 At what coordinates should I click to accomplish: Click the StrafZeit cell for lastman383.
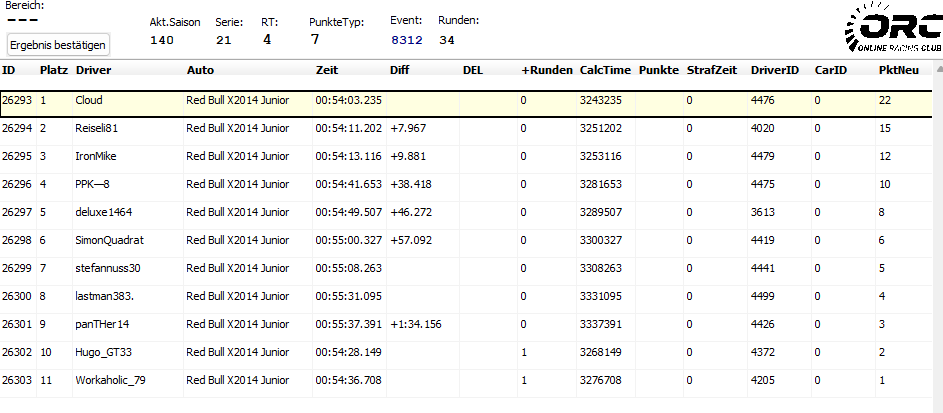point(713,297)
